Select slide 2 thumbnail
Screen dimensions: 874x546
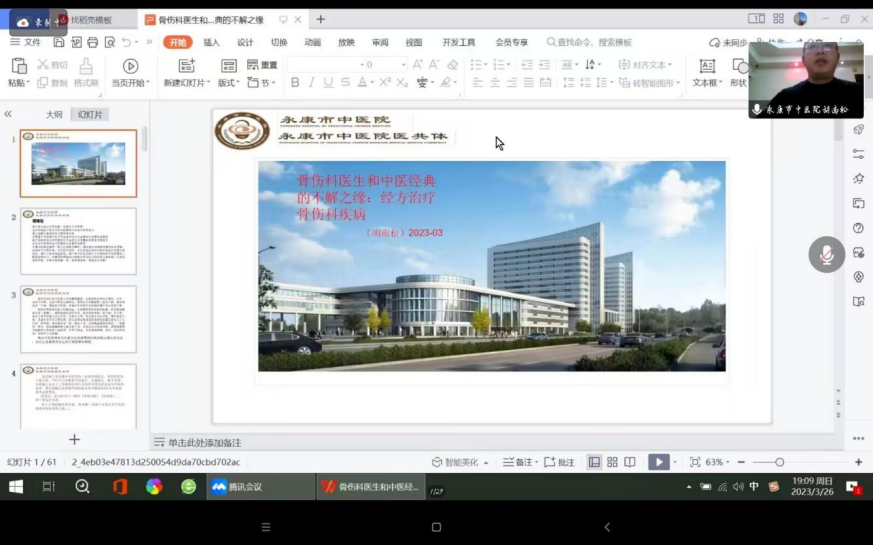pyautogui.click(x=78, y=241)
